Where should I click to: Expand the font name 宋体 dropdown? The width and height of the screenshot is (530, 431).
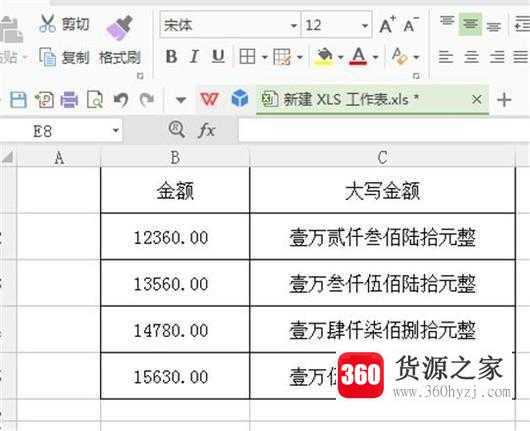point(294,25)
